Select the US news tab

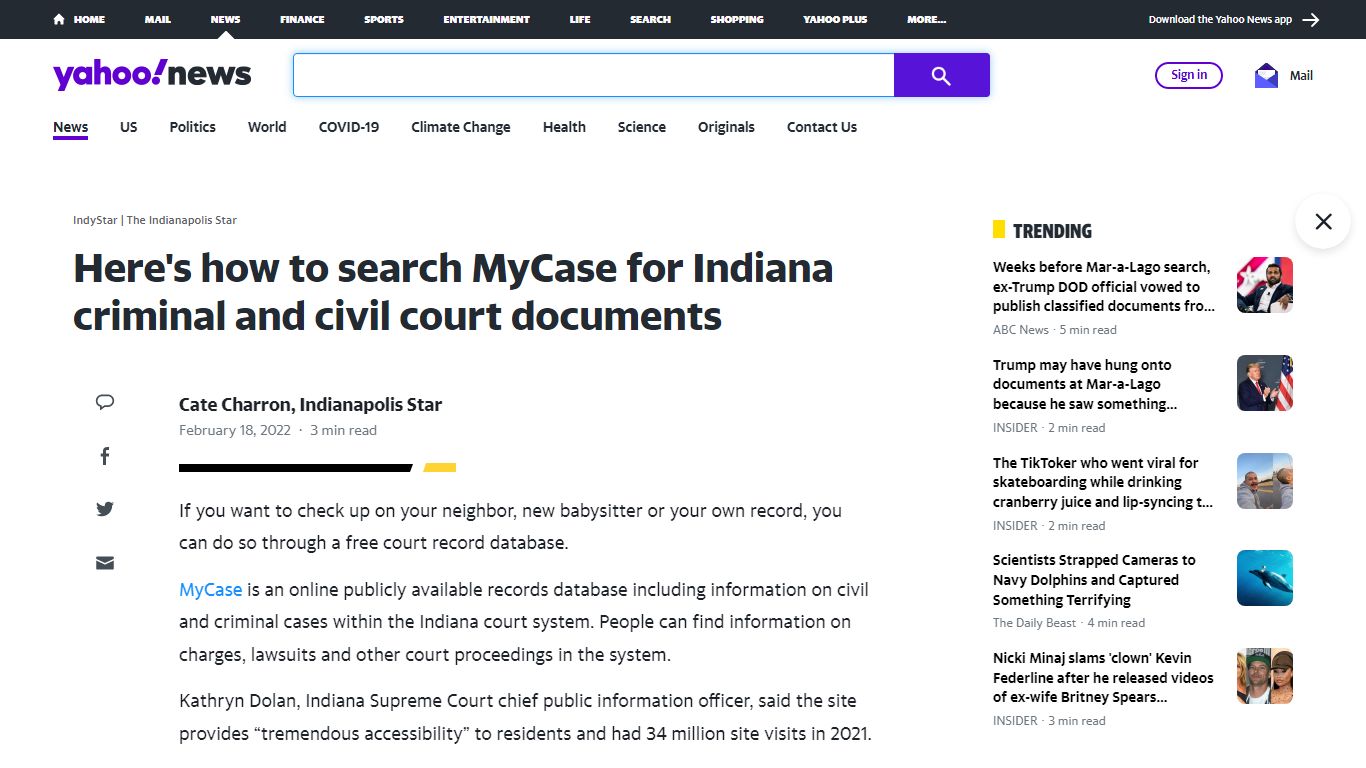129,127
